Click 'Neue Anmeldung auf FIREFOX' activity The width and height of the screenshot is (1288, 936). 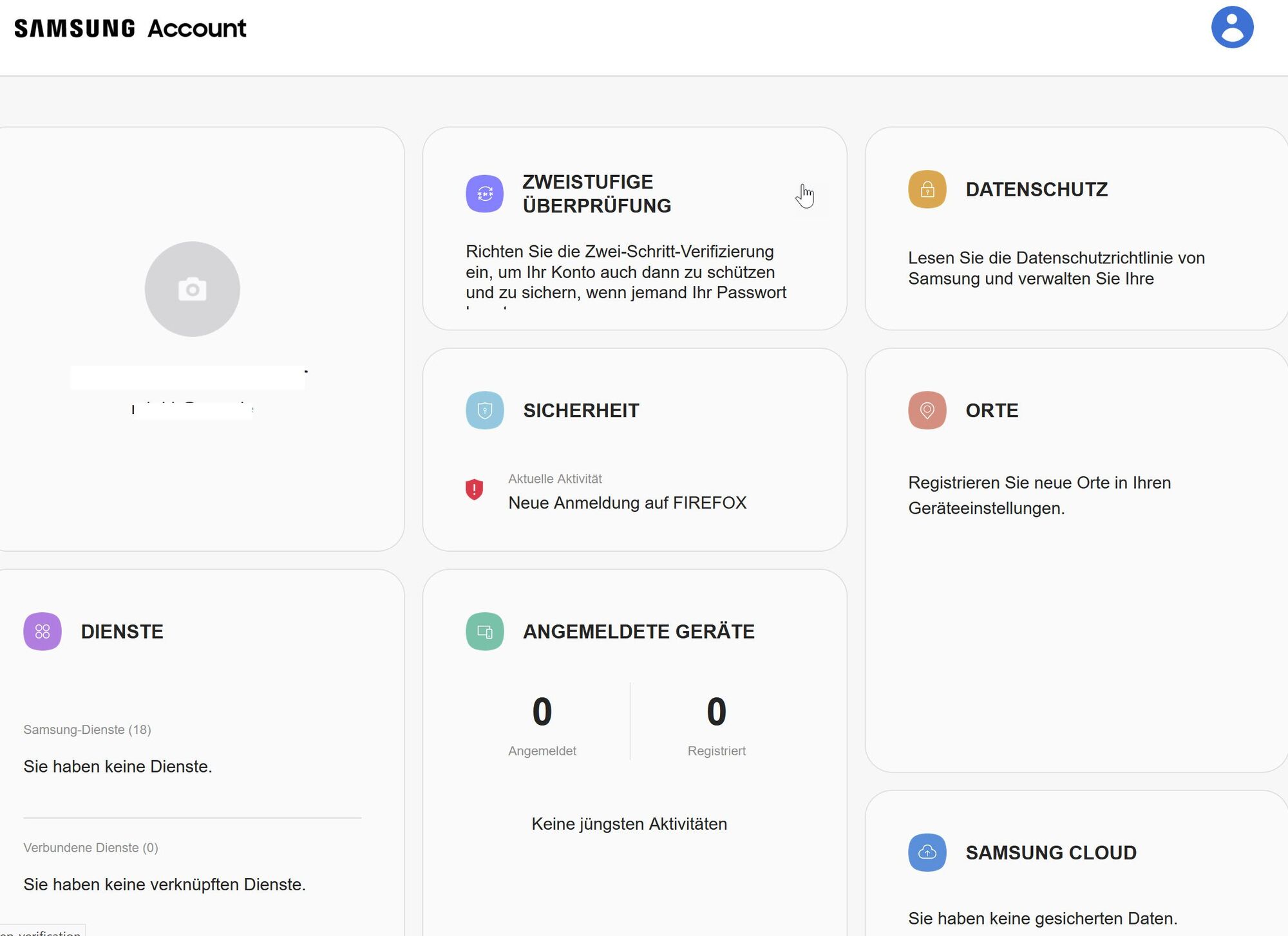click(627, 503)
